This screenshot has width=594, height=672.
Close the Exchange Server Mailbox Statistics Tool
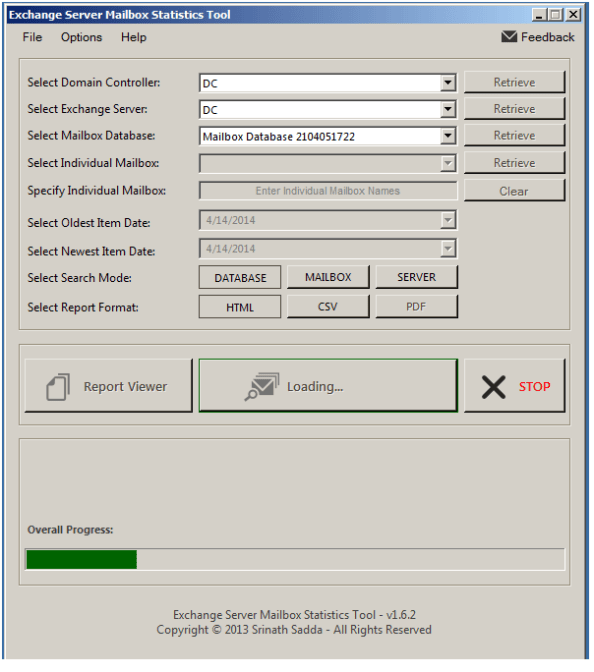tap(573, 15)
